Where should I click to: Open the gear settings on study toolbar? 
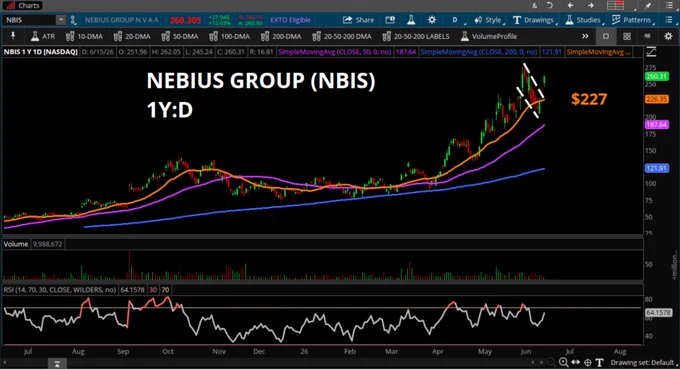click(668, 36)
